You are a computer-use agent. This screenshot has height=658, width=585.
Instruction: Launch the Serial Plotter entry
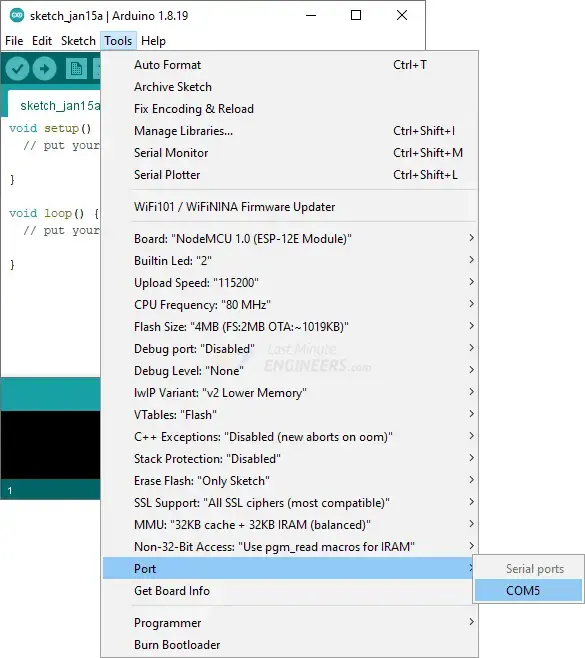point(290,175)
